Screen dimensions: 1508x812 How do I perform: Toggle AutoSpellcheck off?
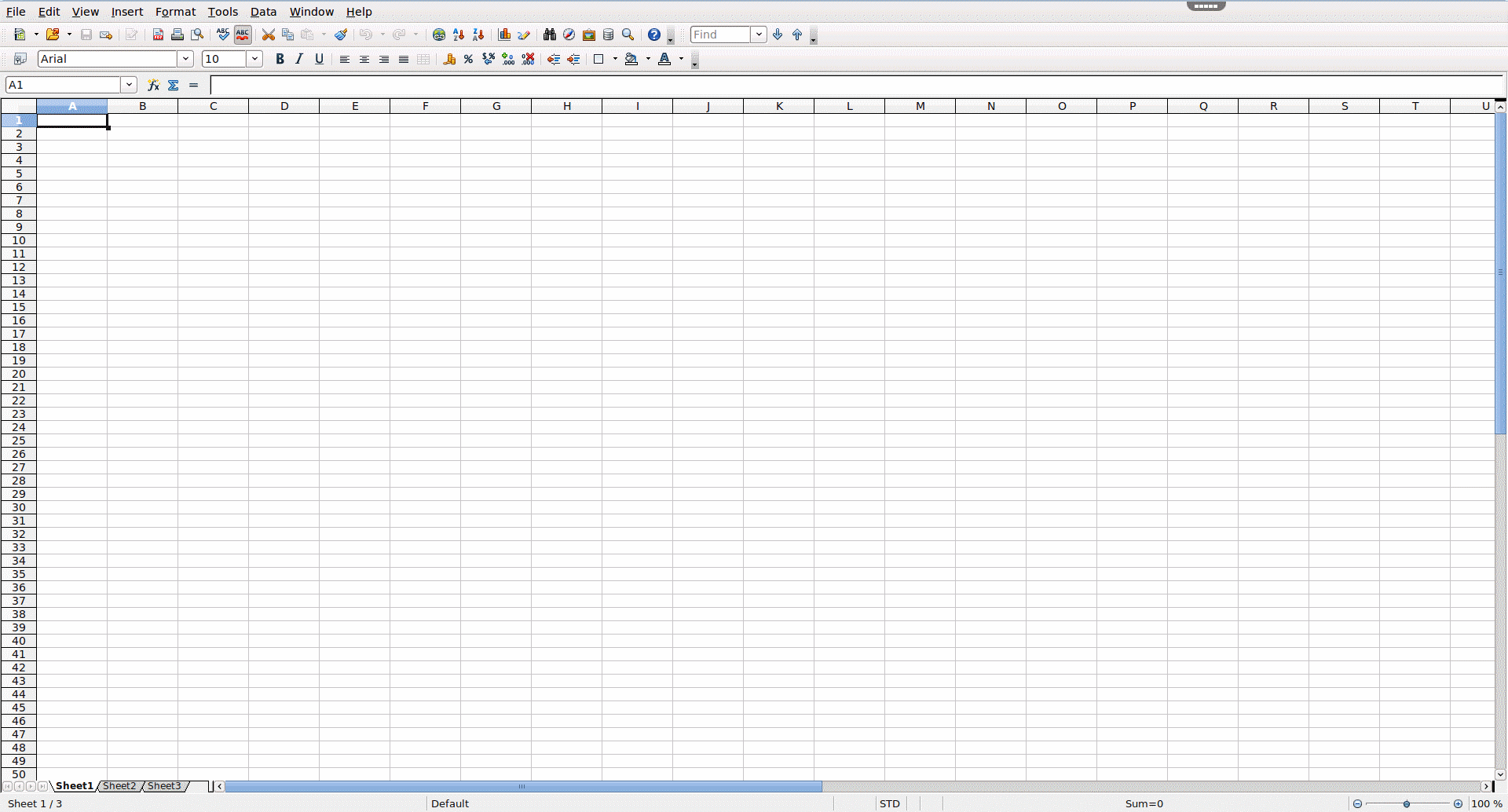(x=243, y=35)
